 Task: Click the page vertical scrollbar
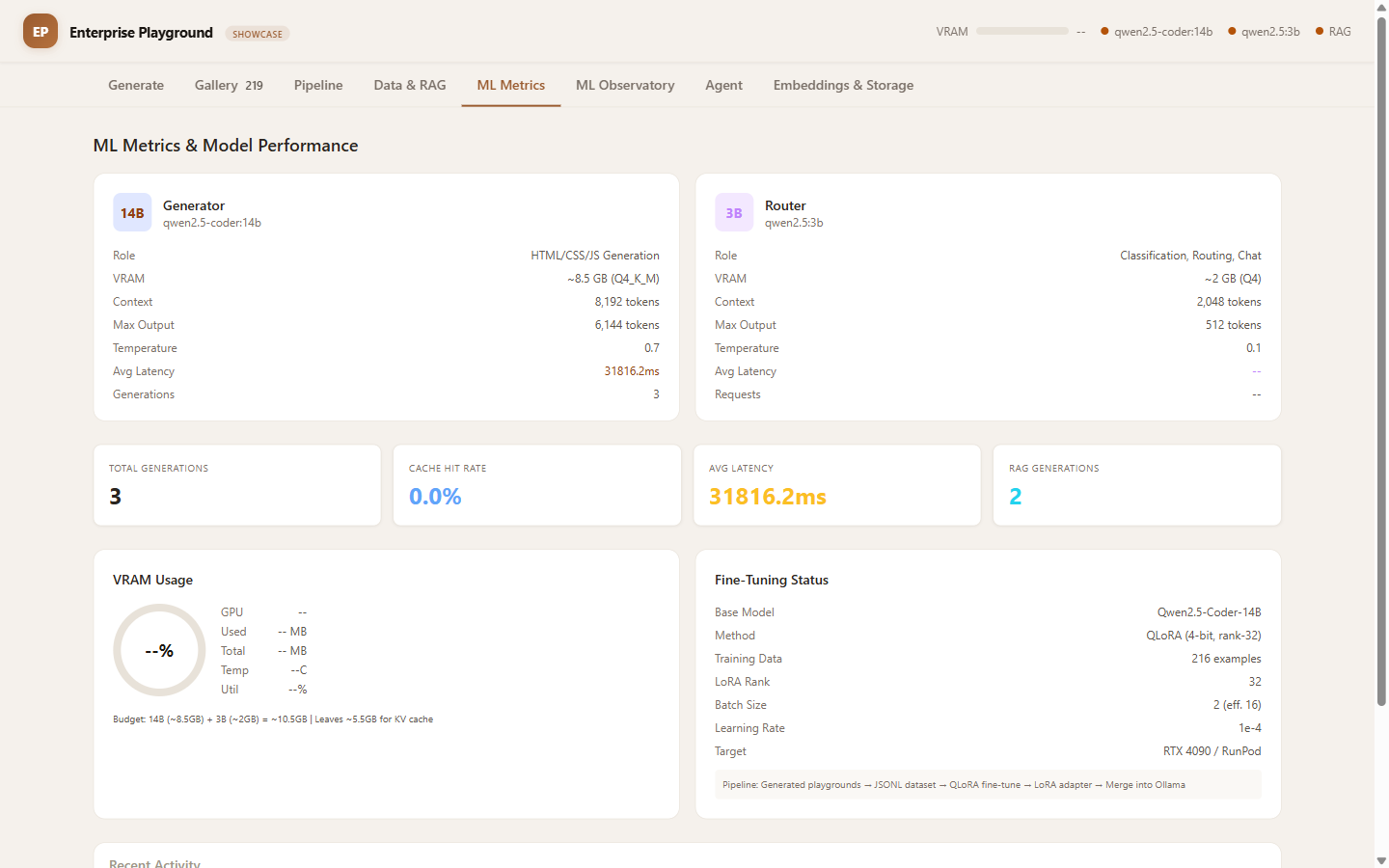point(1381,386)
